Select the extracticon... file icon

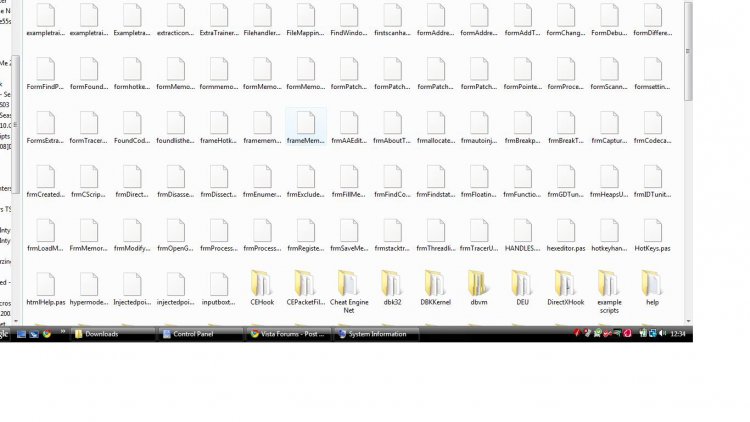pos(176,15)
